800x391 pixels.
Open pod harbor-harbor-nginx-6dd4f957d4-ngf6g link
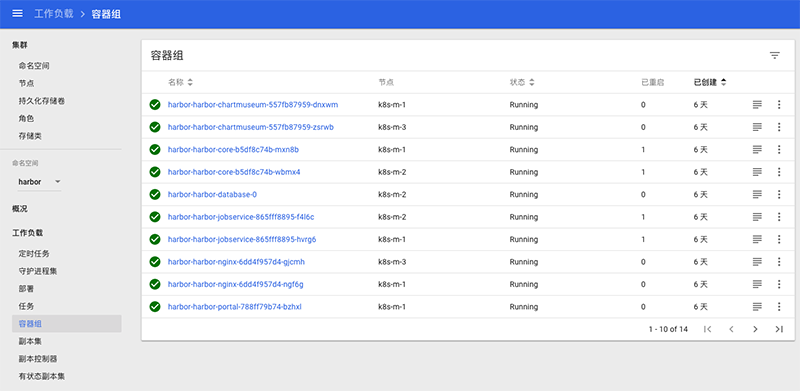pos(236,284)
